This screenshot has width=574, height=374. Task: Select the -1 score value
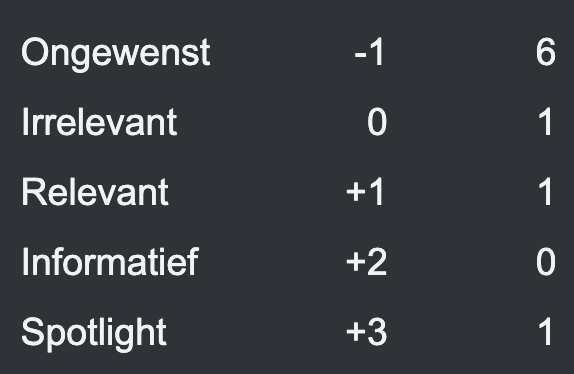coord(369,52)
